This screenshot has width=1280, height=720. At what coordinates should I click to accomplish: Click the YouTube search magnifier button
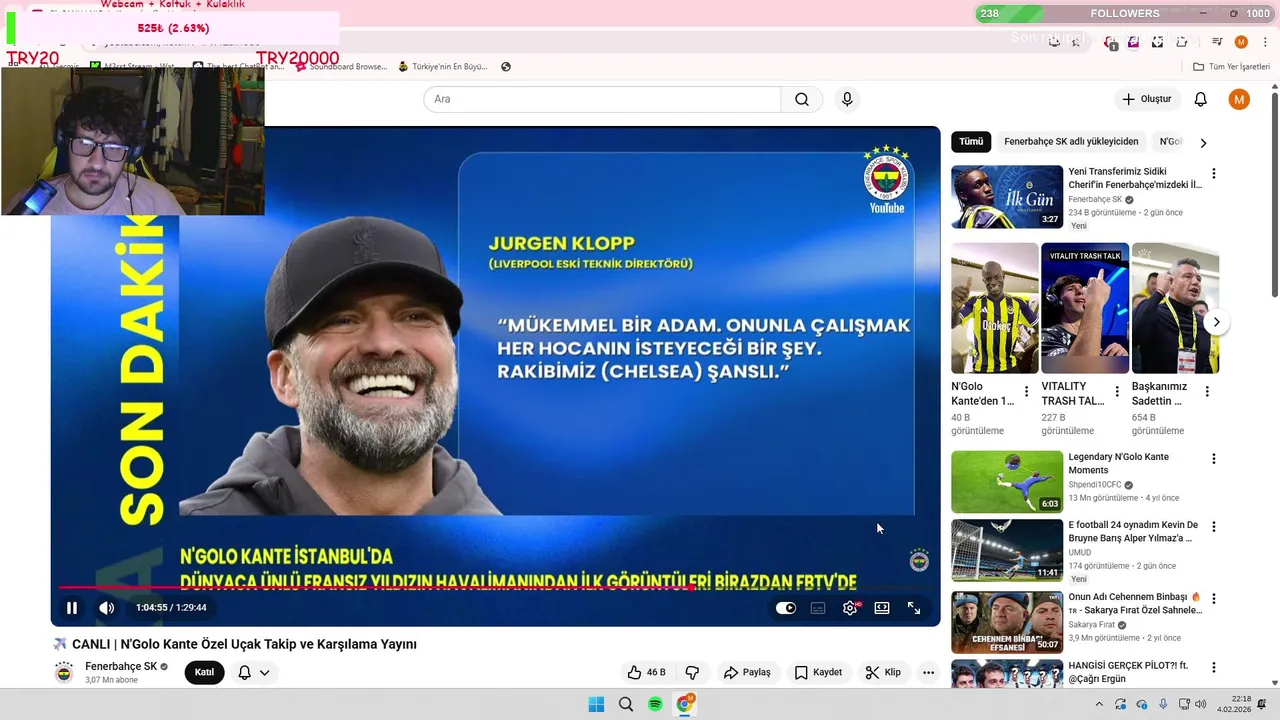(802, 99)
